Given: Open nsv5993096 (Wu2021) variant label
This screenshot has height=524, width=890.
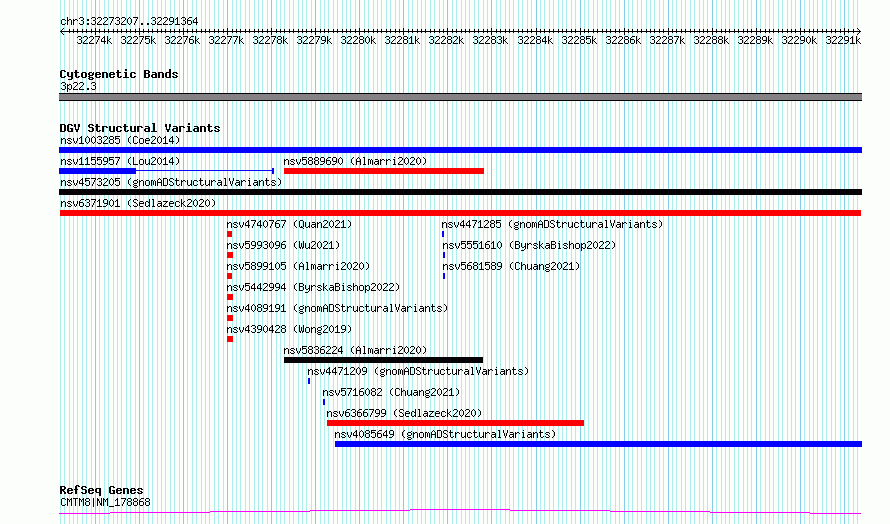Looking at the screenshot, I should tap(283, 245).
